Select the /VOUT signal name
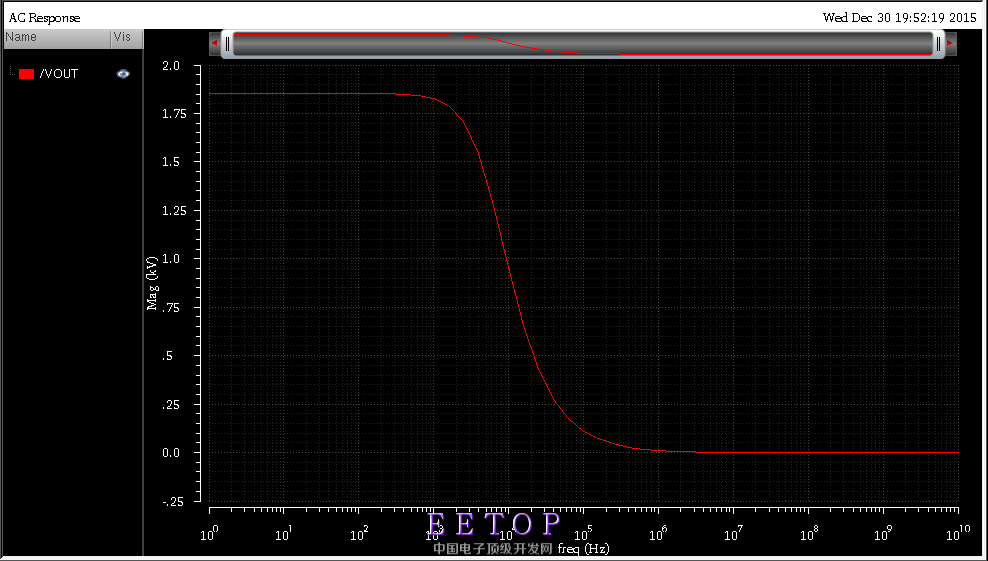 (x=59, y=74)
